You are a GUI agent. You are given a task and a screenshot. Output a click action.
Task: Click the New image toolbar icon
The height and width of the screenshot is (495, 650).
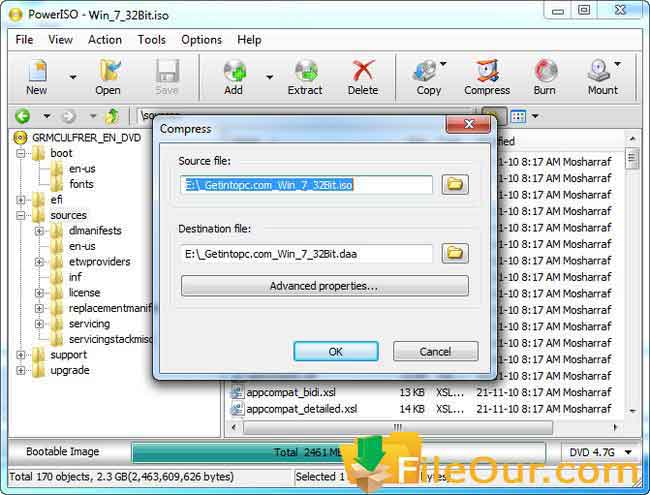(x=37, y=77)
